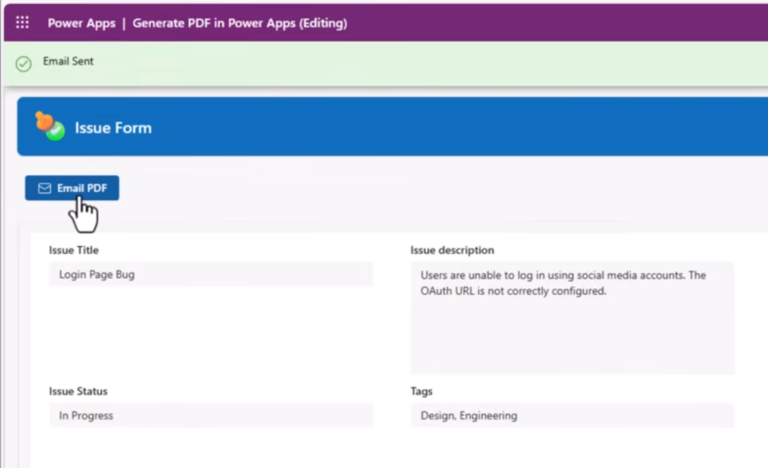Select the Issue Status field showing In Progress
Viewport: 768px width, 468px height.
click(x=210, y=415)
